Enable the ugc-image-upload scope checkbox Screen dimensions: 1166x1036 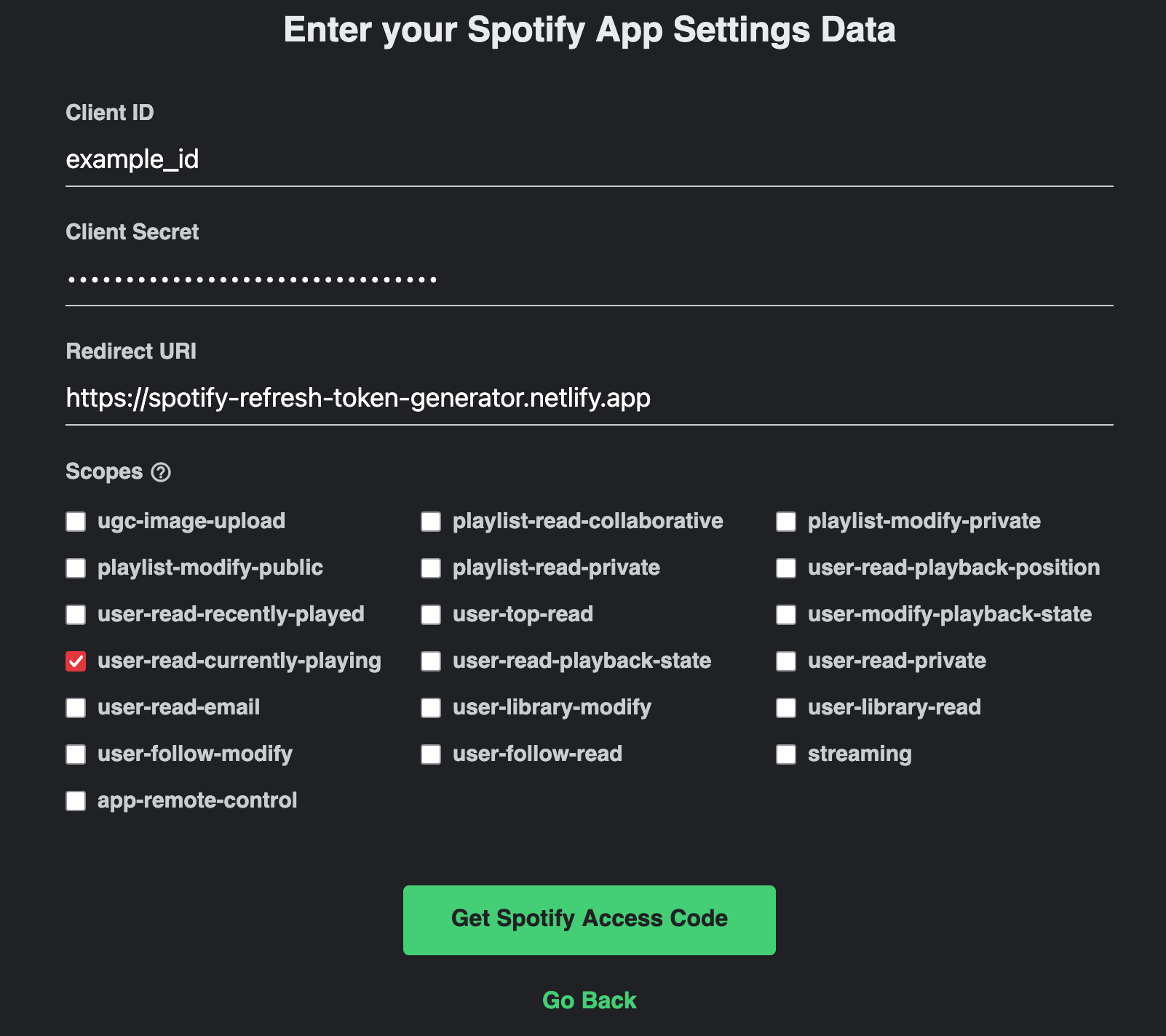(76, 522)
